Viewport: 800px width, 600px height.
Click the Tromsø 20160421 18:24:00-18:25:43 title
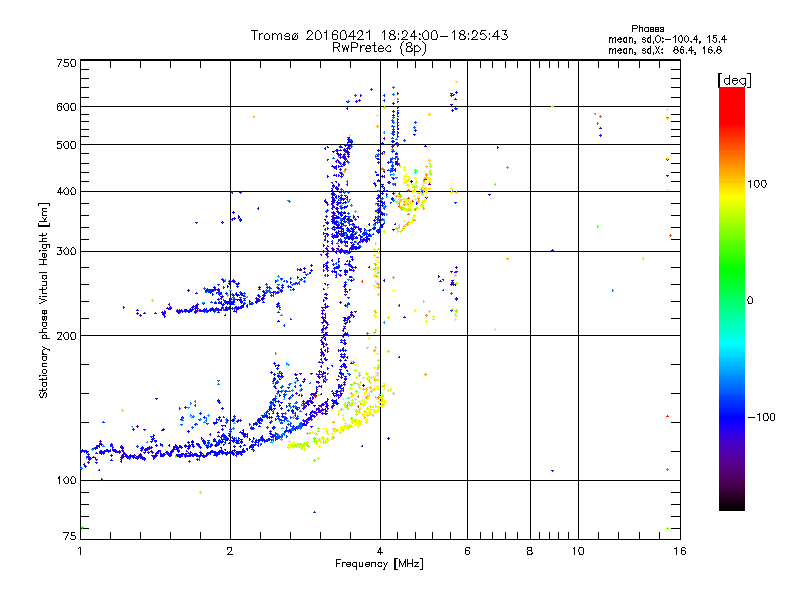coord(379,35)
